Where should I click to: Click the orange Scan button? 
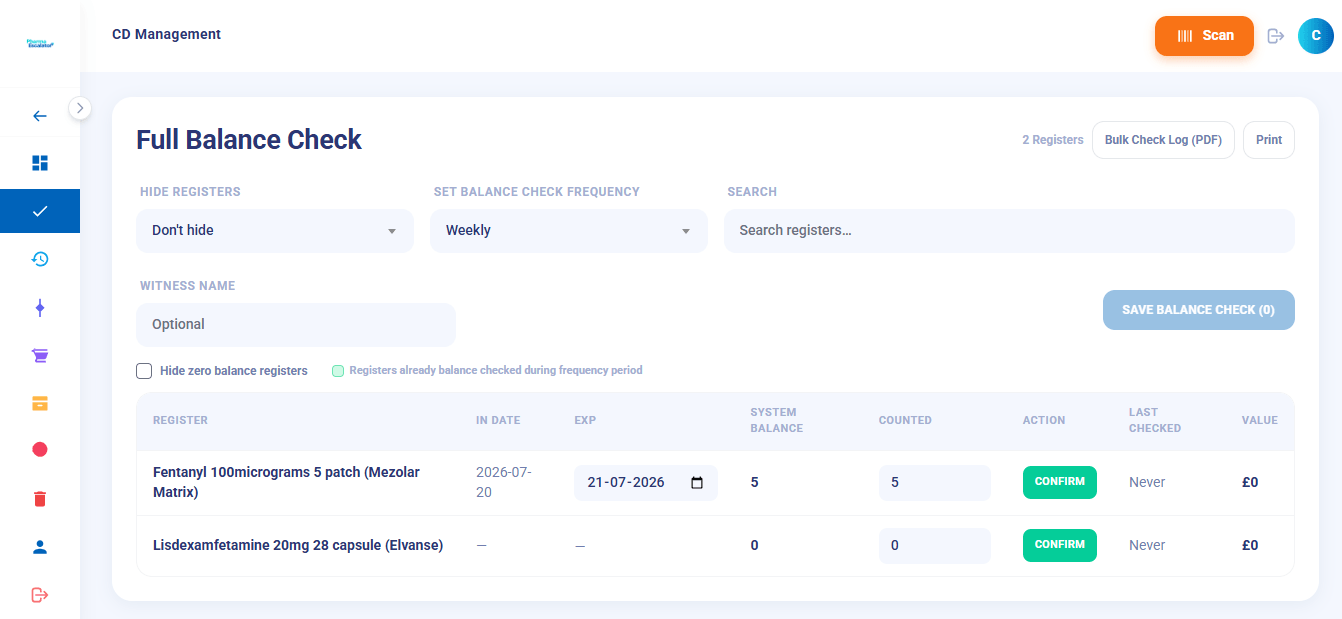[1204, 36]
